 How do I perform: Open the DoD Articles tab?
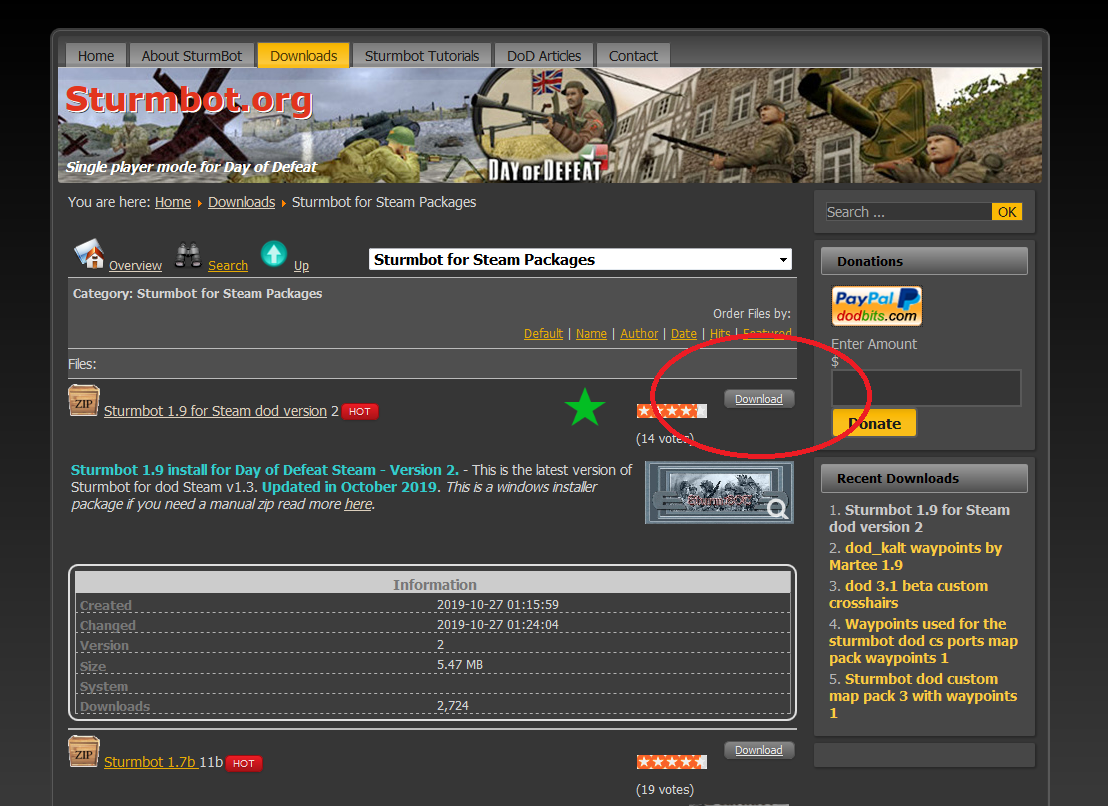tap(543, 56)
